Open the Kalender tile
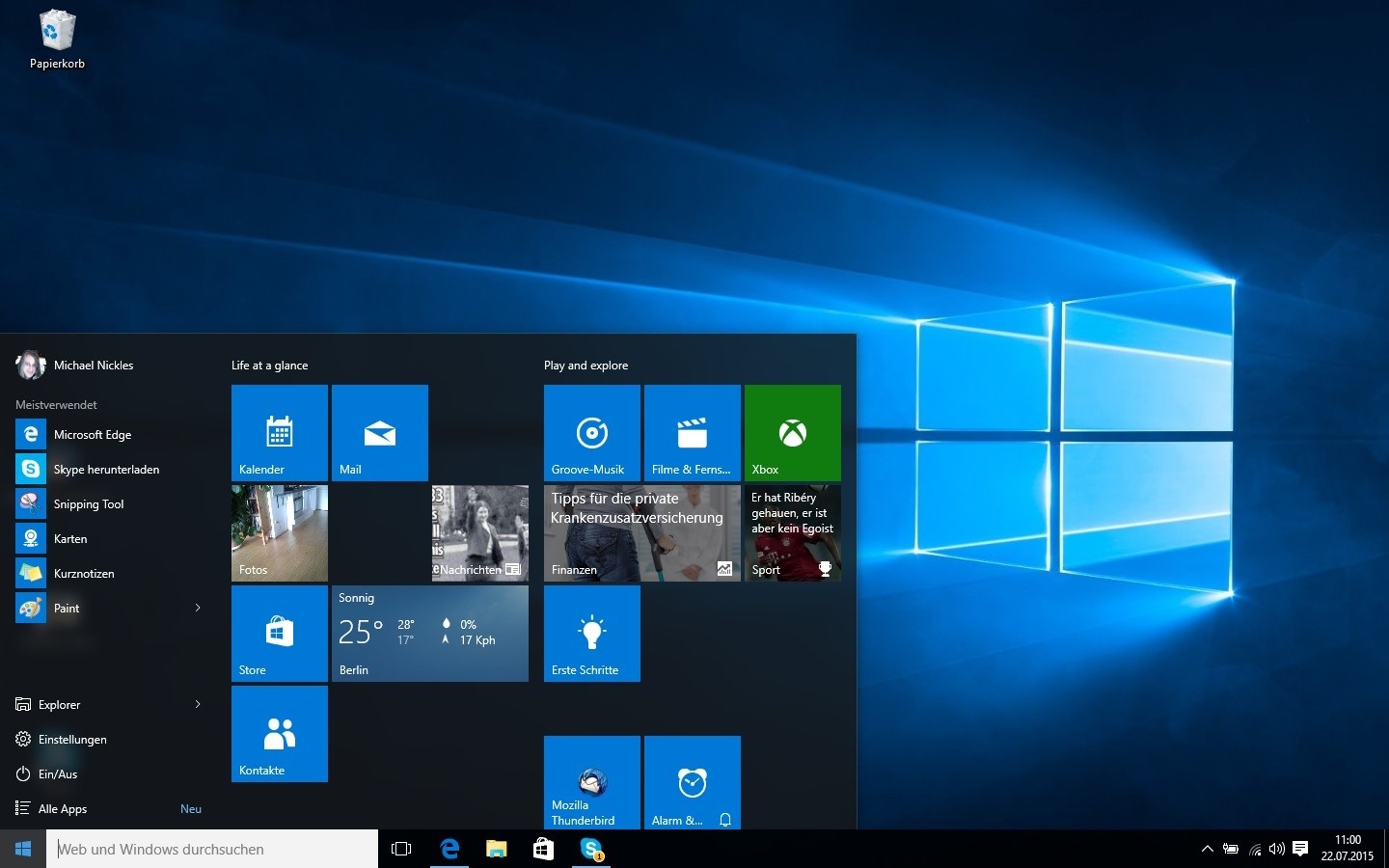 (x=280, y=432)
